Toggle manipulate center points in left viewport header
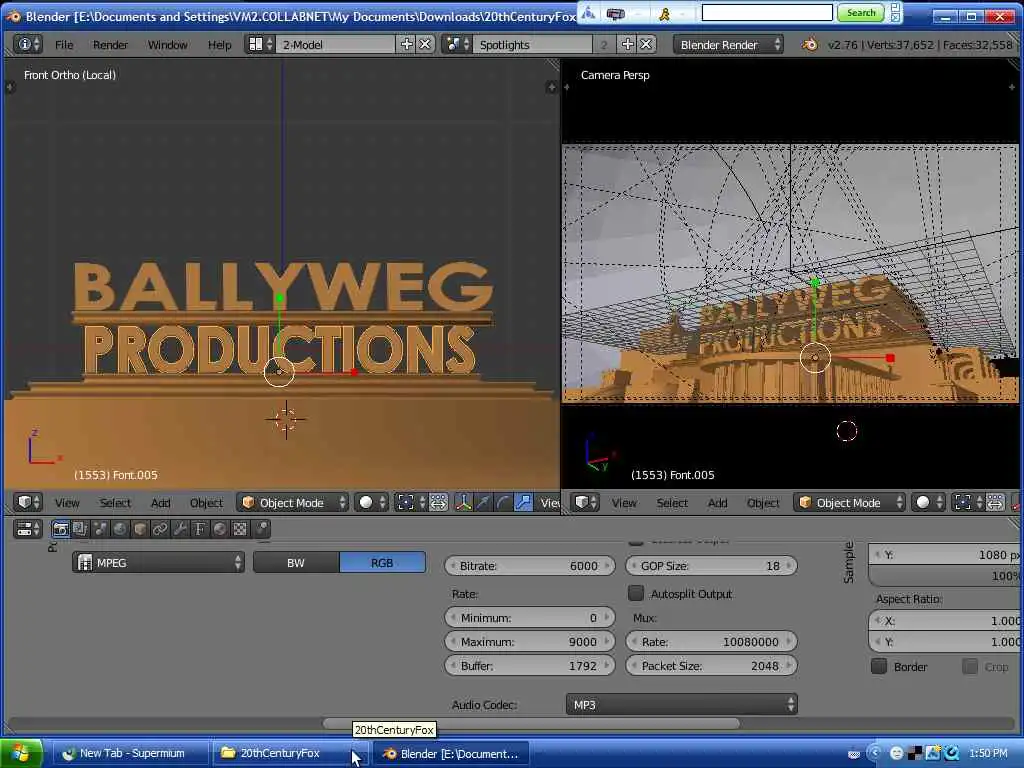1024x768 pixels. point(438,502)
